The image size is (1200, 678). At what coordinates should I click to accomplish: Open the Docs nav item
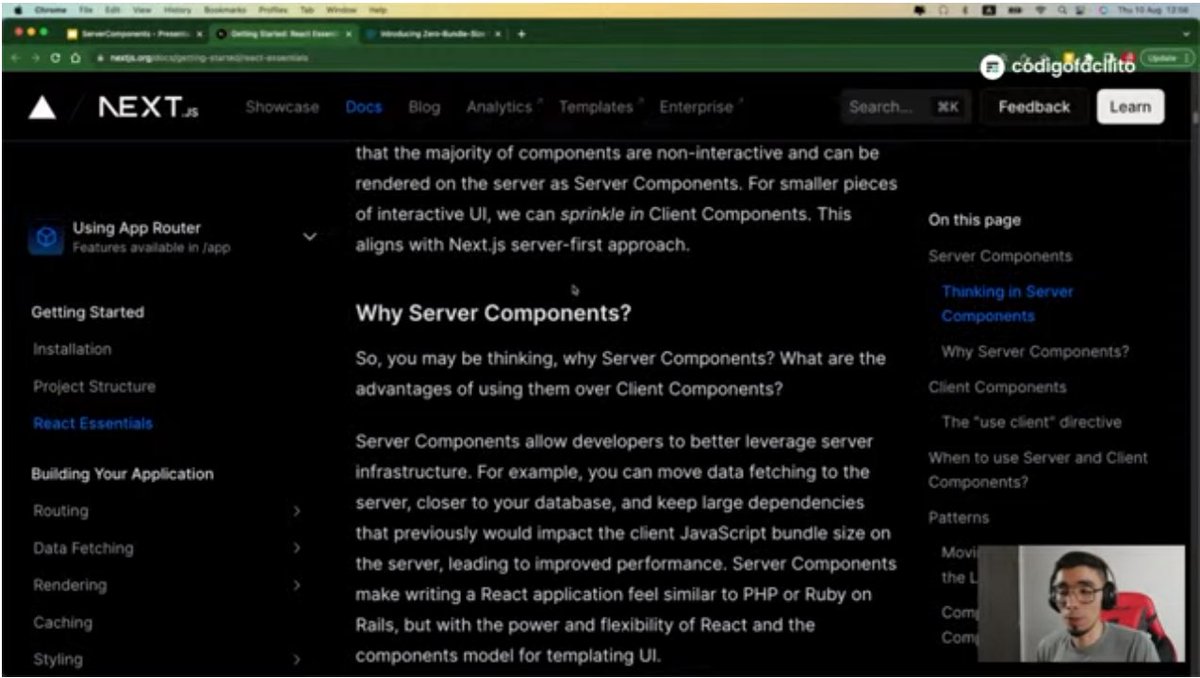pos(364,107)
